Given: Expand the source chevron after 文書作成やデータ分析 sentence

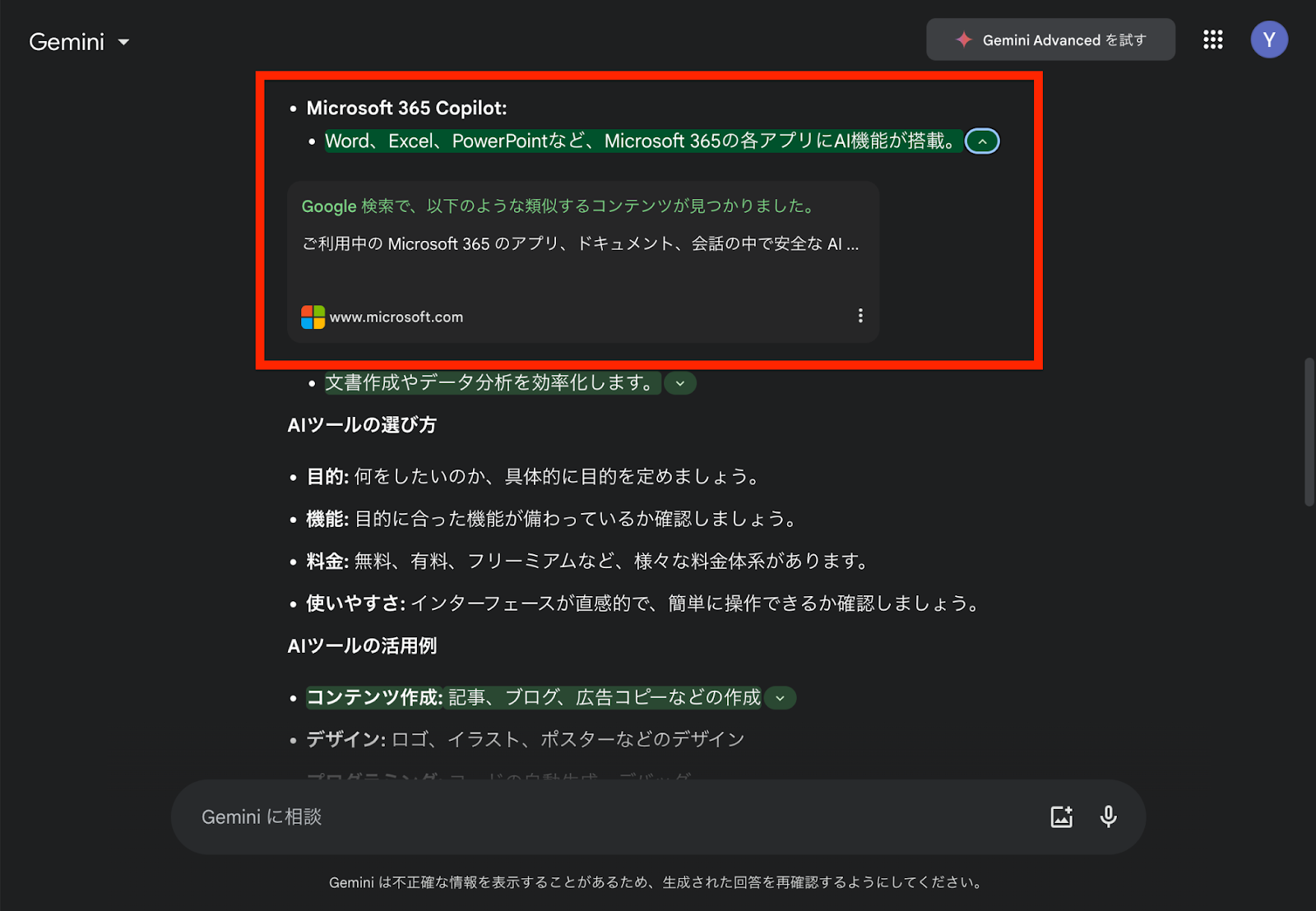Looking at the screenshot, I should (680, 383).
